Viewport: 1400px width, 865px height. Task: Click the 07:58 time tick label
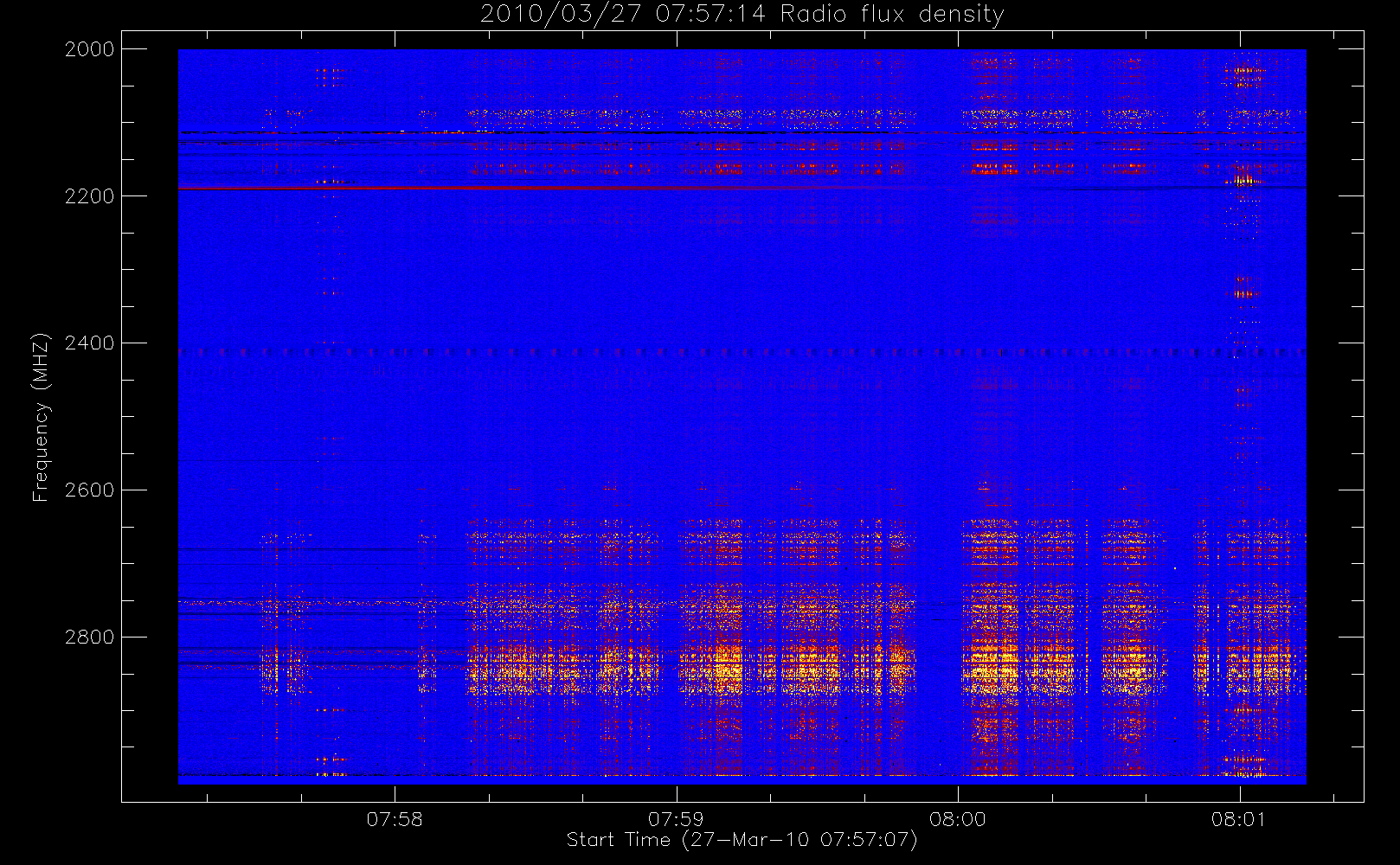[395, 819]
